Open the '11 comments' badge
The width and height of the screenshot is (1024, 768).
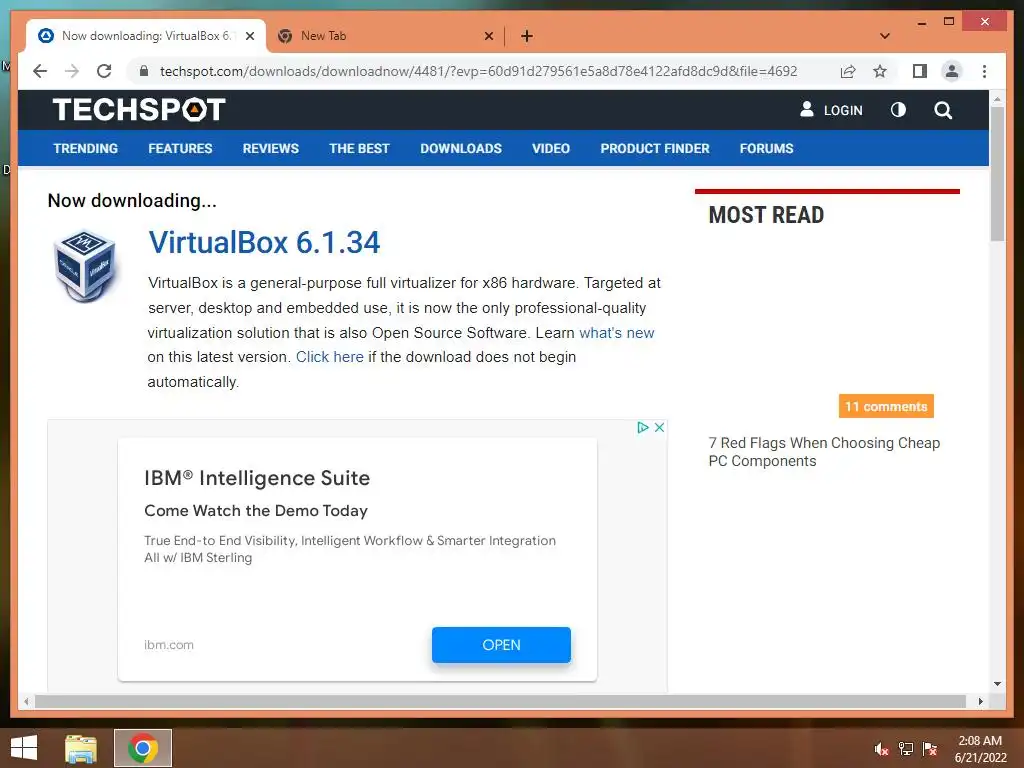point(886,406)
